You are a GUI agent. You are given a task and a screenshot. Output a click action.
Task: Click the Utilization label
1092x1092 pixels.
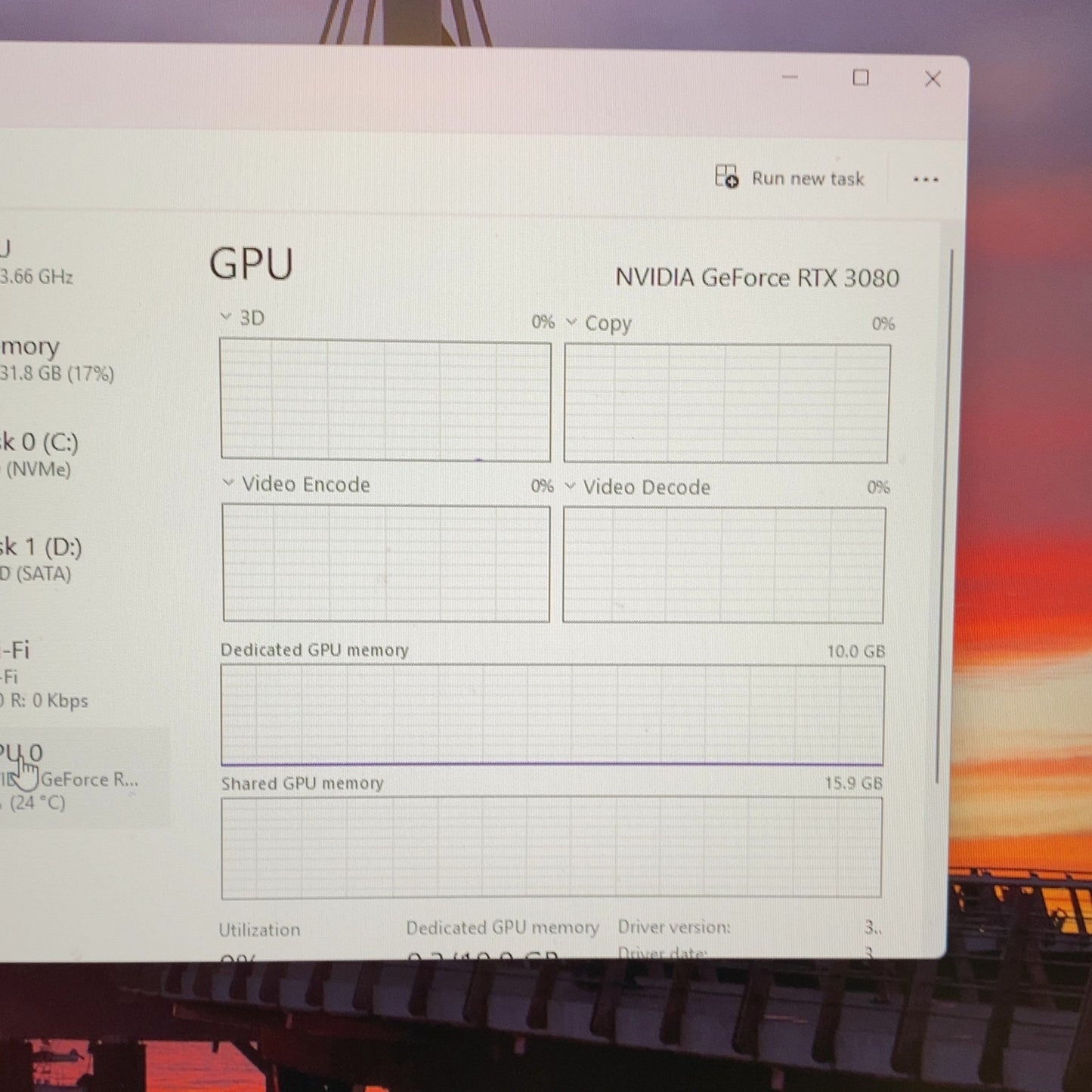[x=259, y=930]
